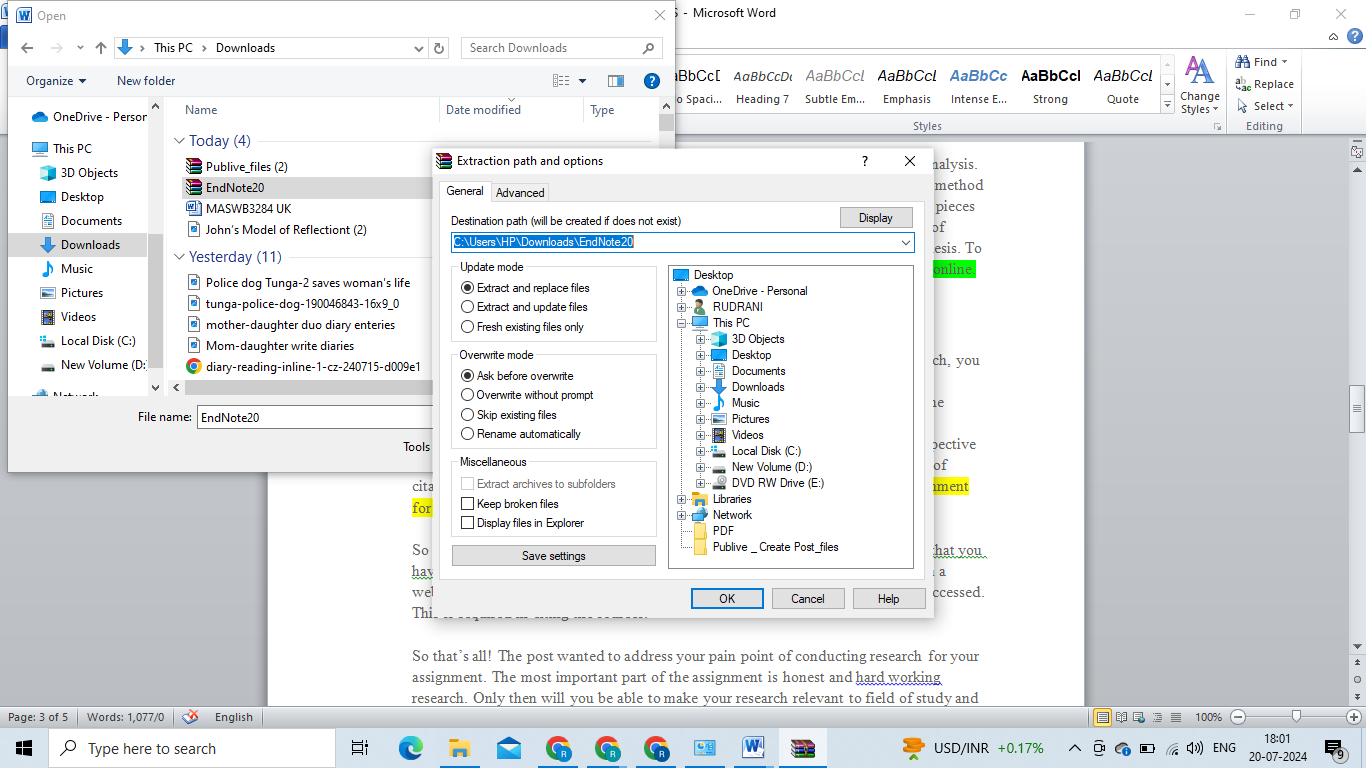
Task: Click the question mark help icon in dialog title
Action: pos(865,161)
